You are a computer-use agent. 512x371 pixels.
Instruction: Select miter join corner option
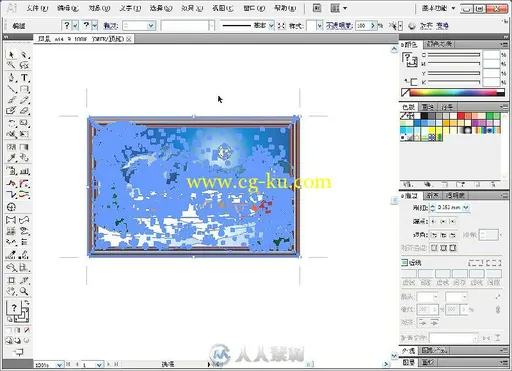pyautogui.click(x=434, y=235)
